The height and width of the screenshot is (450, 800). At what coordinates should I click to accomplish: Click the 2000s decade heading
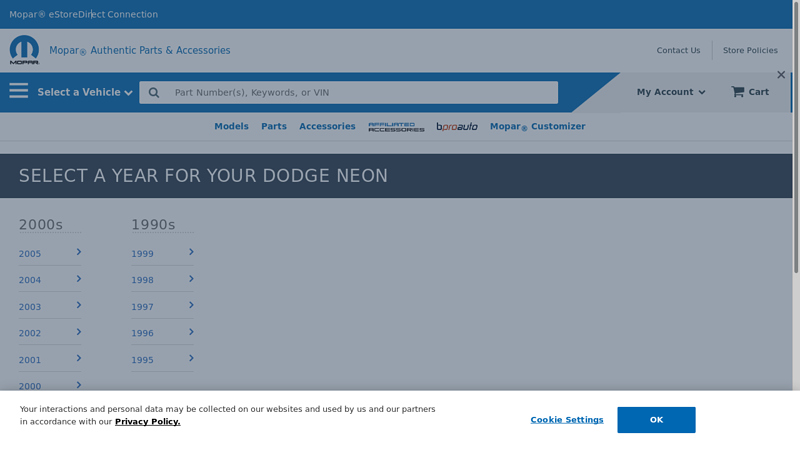coord(41,224)
